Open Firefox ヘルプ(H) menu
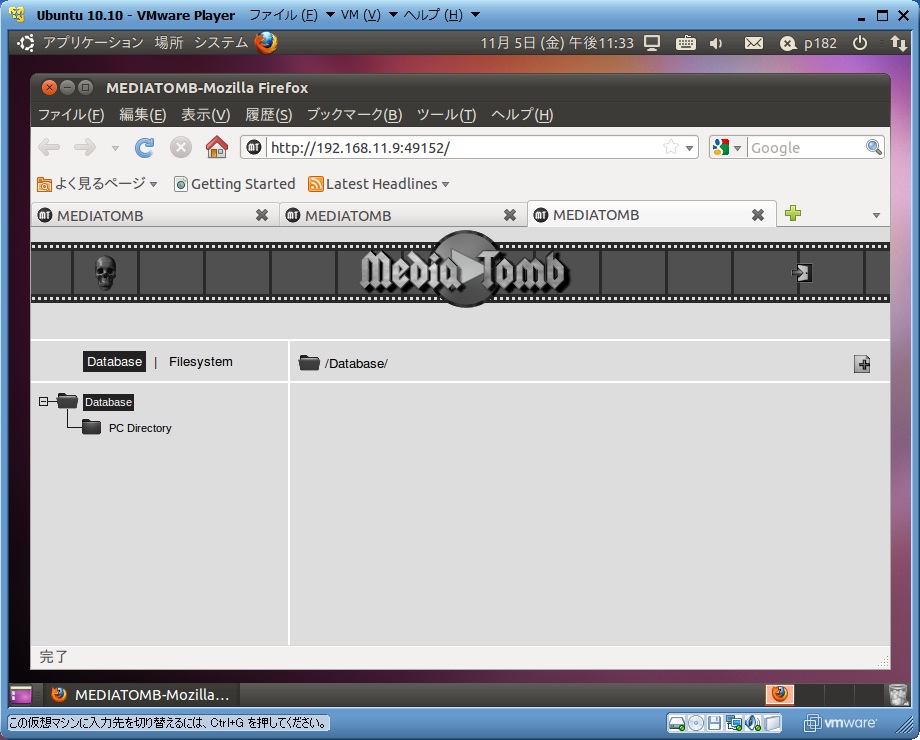 522,114
